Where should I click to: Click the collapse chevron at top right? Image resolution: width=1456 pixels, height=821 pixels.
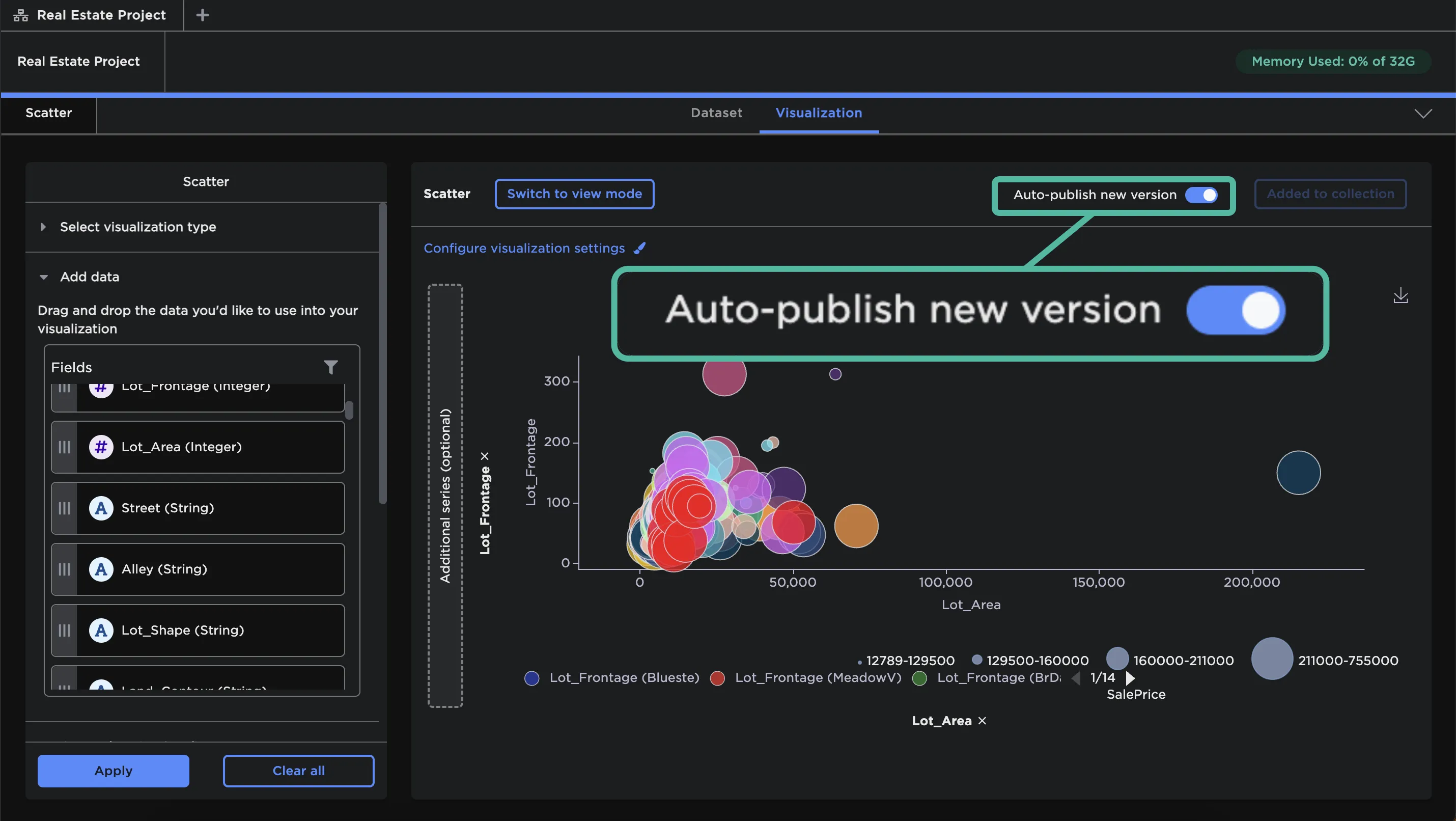[x=1422, y=114]
